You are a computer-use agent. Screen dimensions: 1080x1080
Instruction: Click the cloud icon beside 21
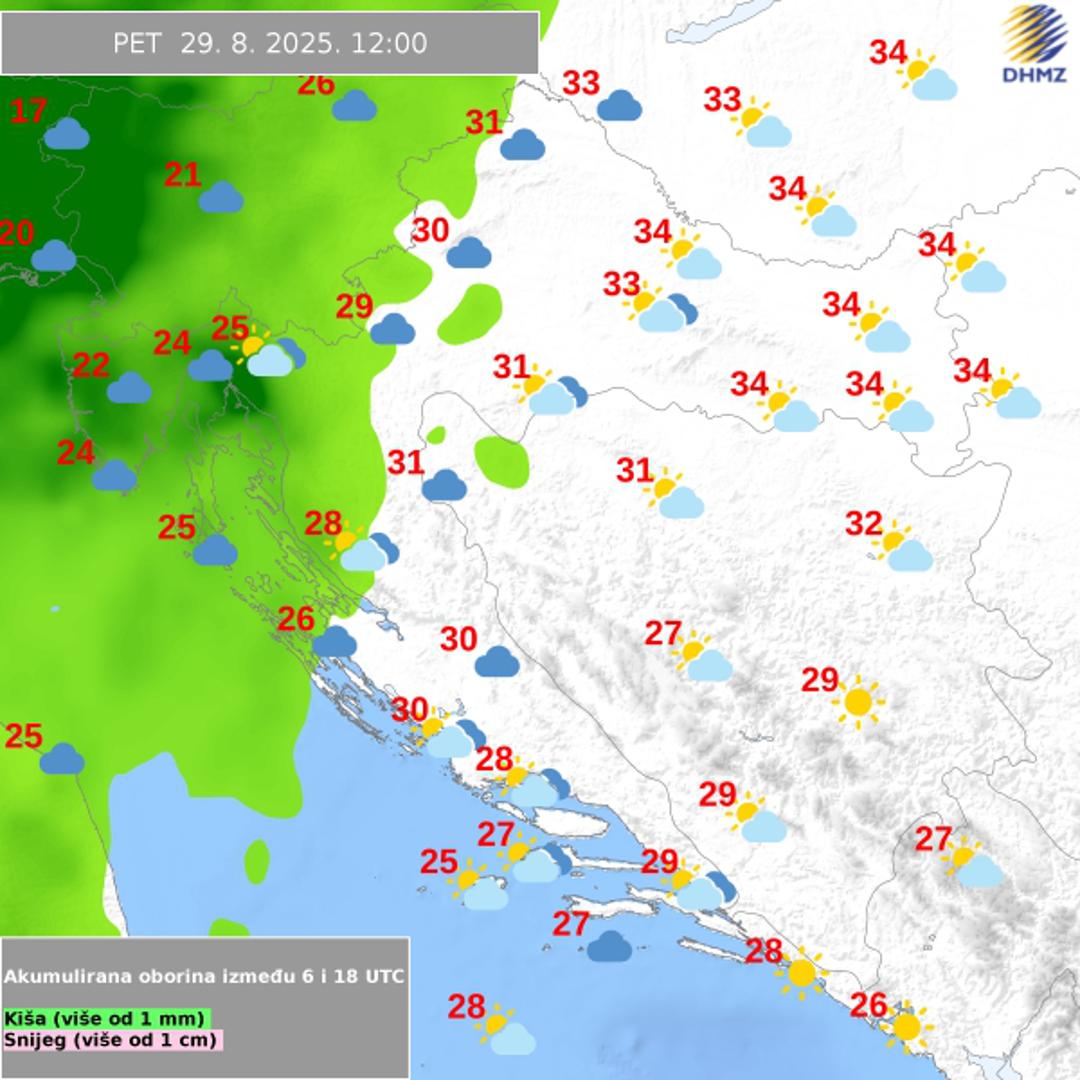pyautogui.click(x=221, y=198)
